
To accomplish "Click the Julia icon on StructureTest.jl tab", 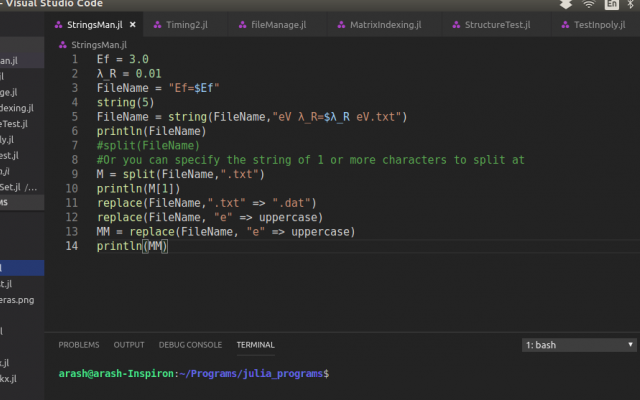I will pos(456,25).
